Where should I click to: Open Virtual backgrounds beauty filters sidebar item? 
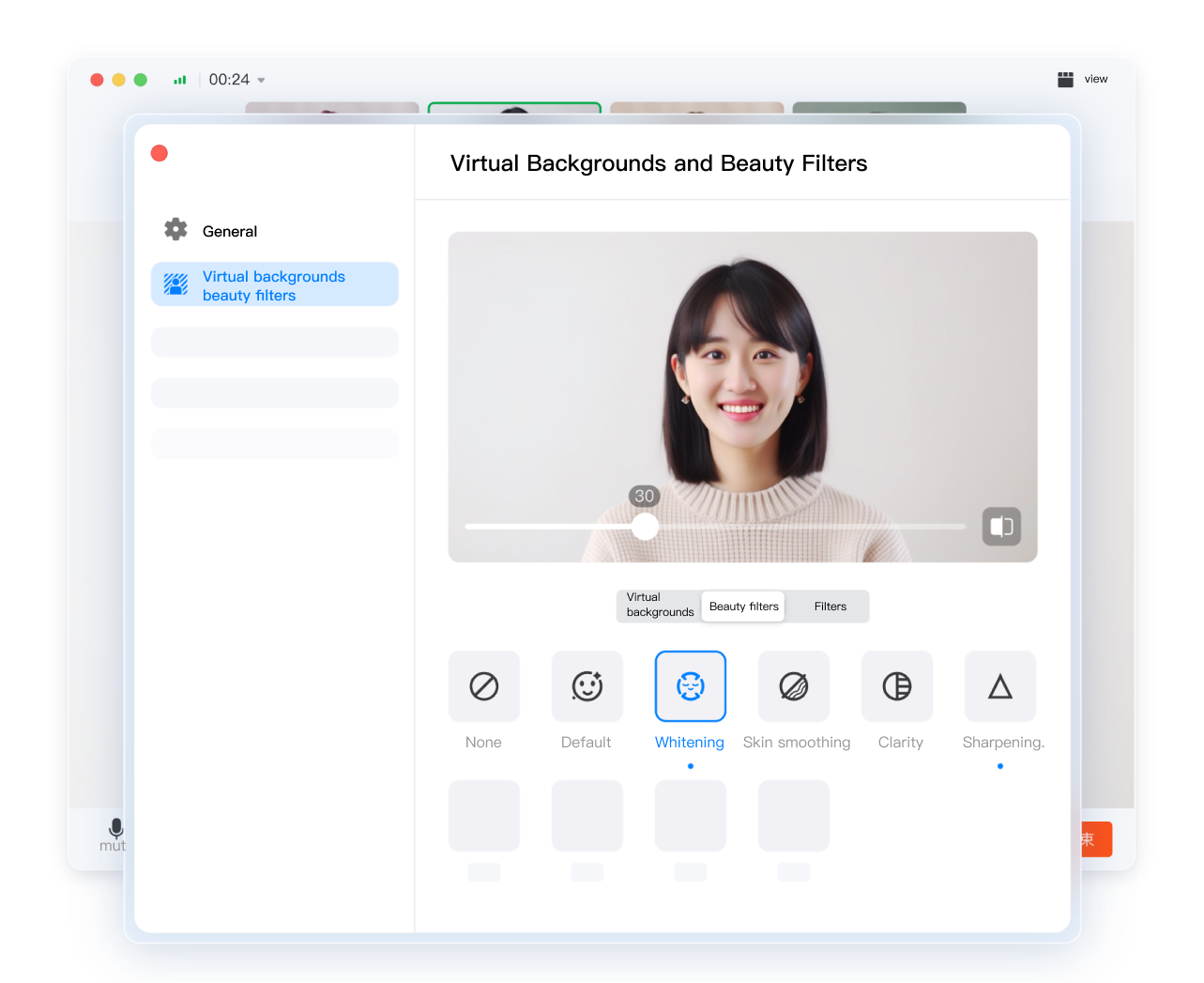click(274, 284)
